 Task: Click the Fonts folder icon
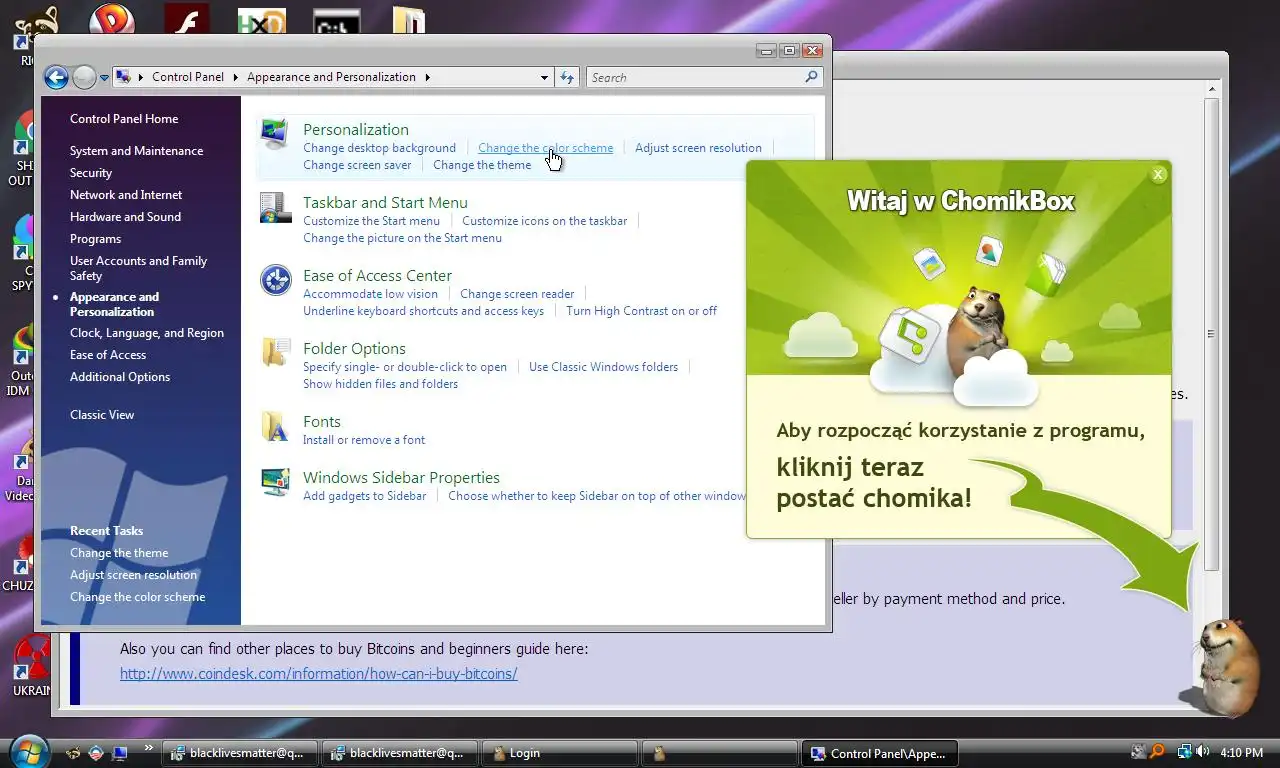(x=275, y=426)
